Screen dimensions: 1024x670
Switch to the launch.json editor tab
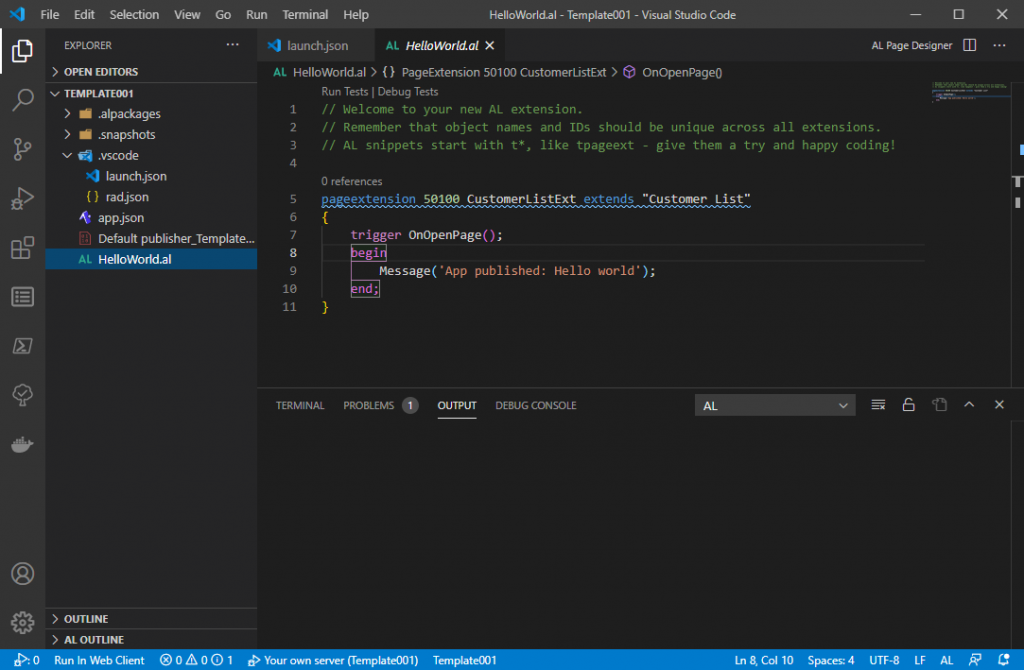point(317,46)
